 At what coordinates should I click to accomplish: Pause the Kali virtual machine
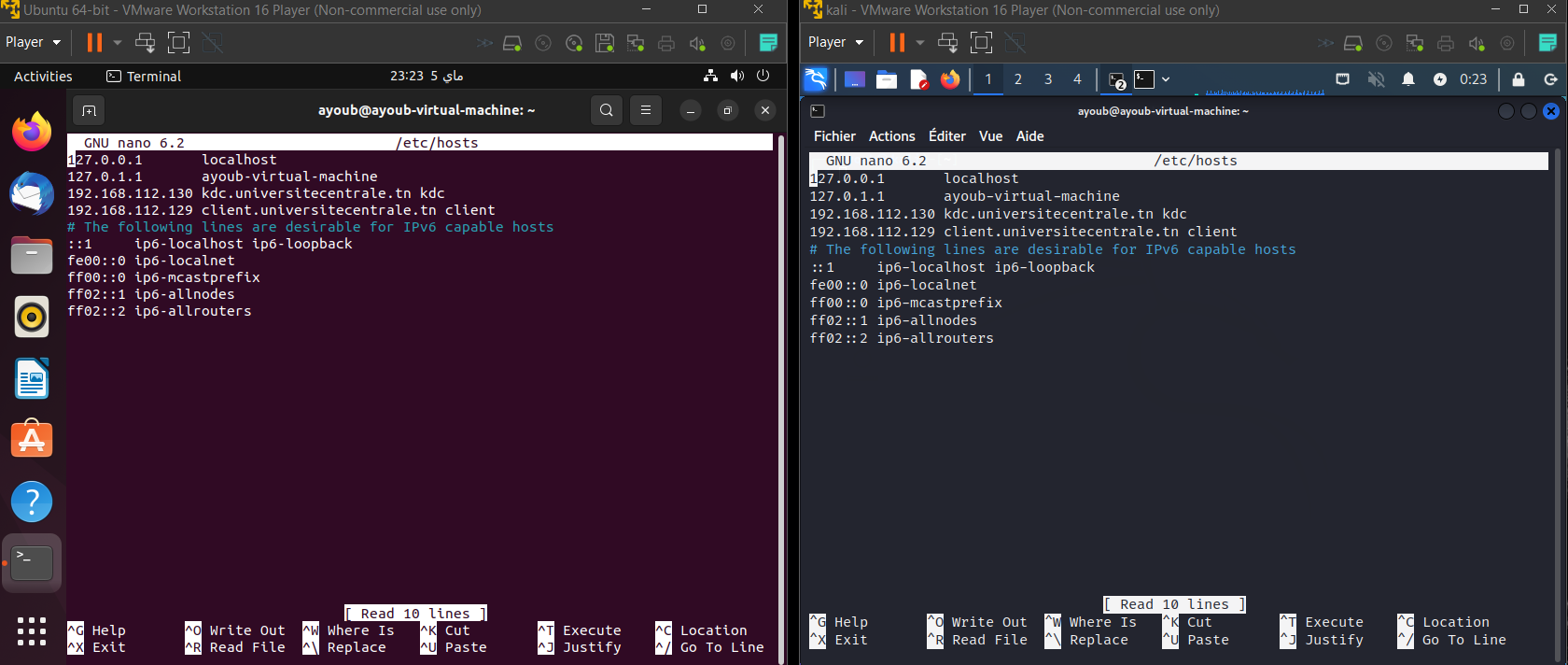(897, 42)
